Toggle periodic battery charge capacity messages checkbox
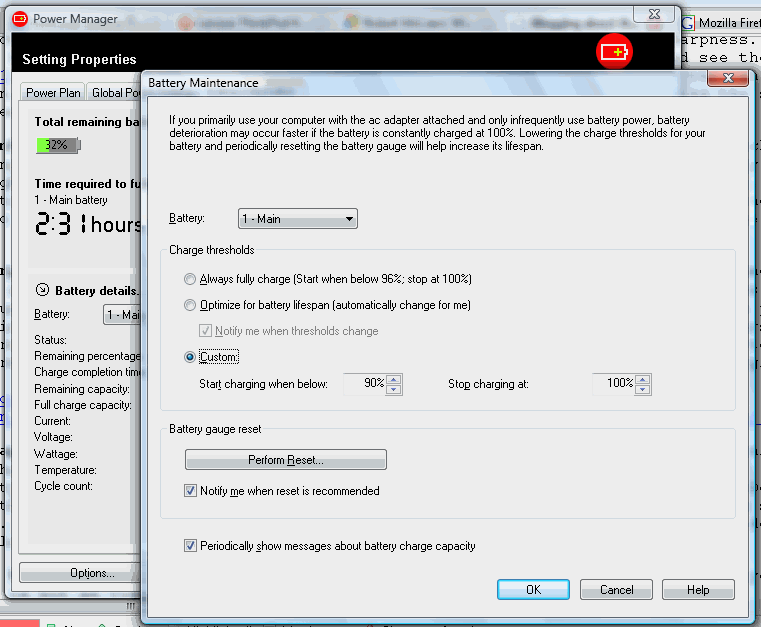Screen dimensions: 761x627 pos(190,546)
